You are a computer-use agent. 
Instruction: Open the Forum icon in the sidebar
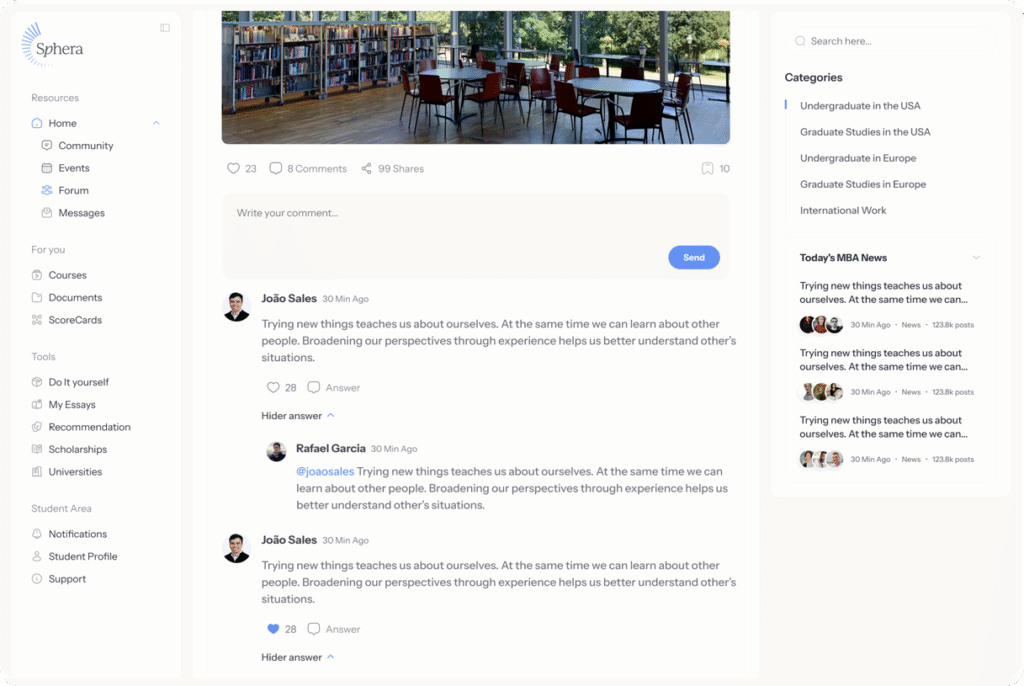click(46, 190)
